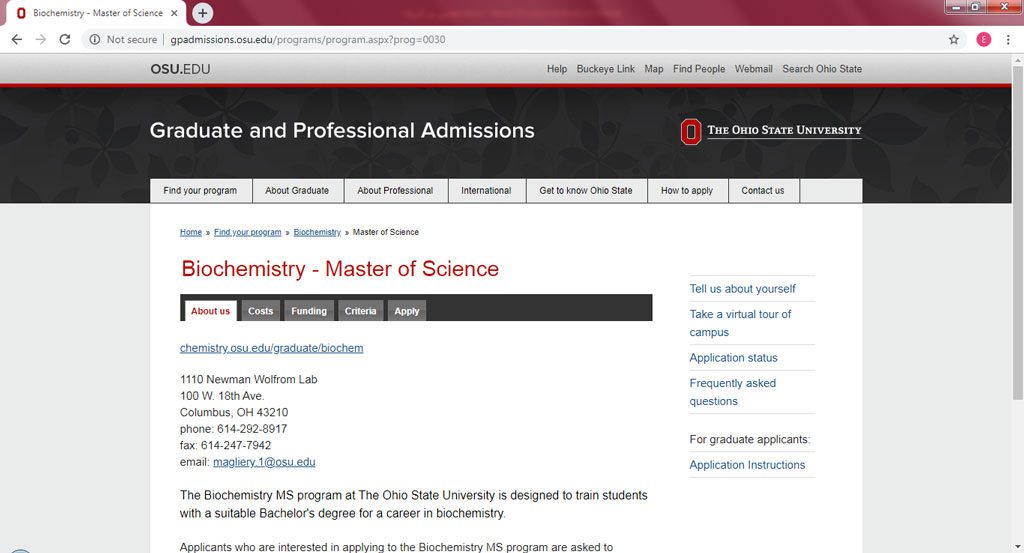
Task: Open the About Professional menu
Action: click(395, 191)
